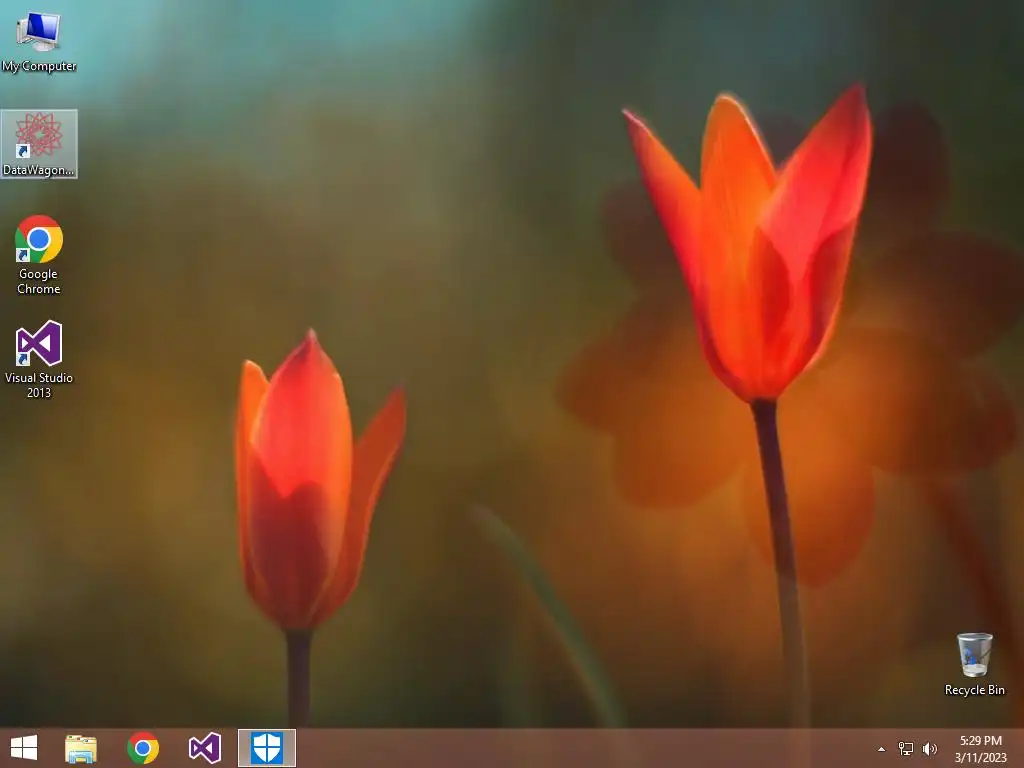Select the Google Chrome desktop shortcut
The width and height of the screenshot is (1024, 768).
click(x=39, y=255)
